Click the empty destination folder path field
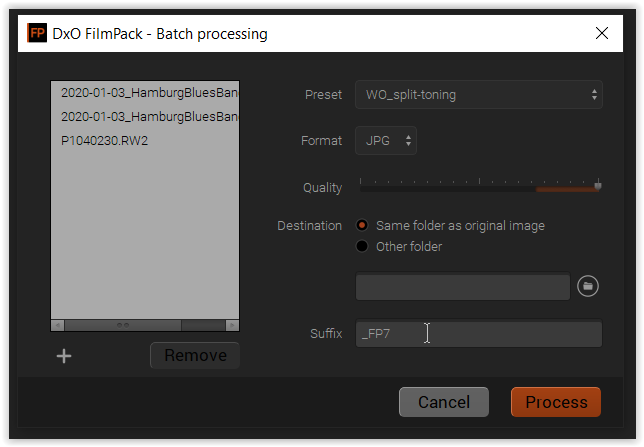The width and height of the screenshot is (644, 447). tap(462, 286)
